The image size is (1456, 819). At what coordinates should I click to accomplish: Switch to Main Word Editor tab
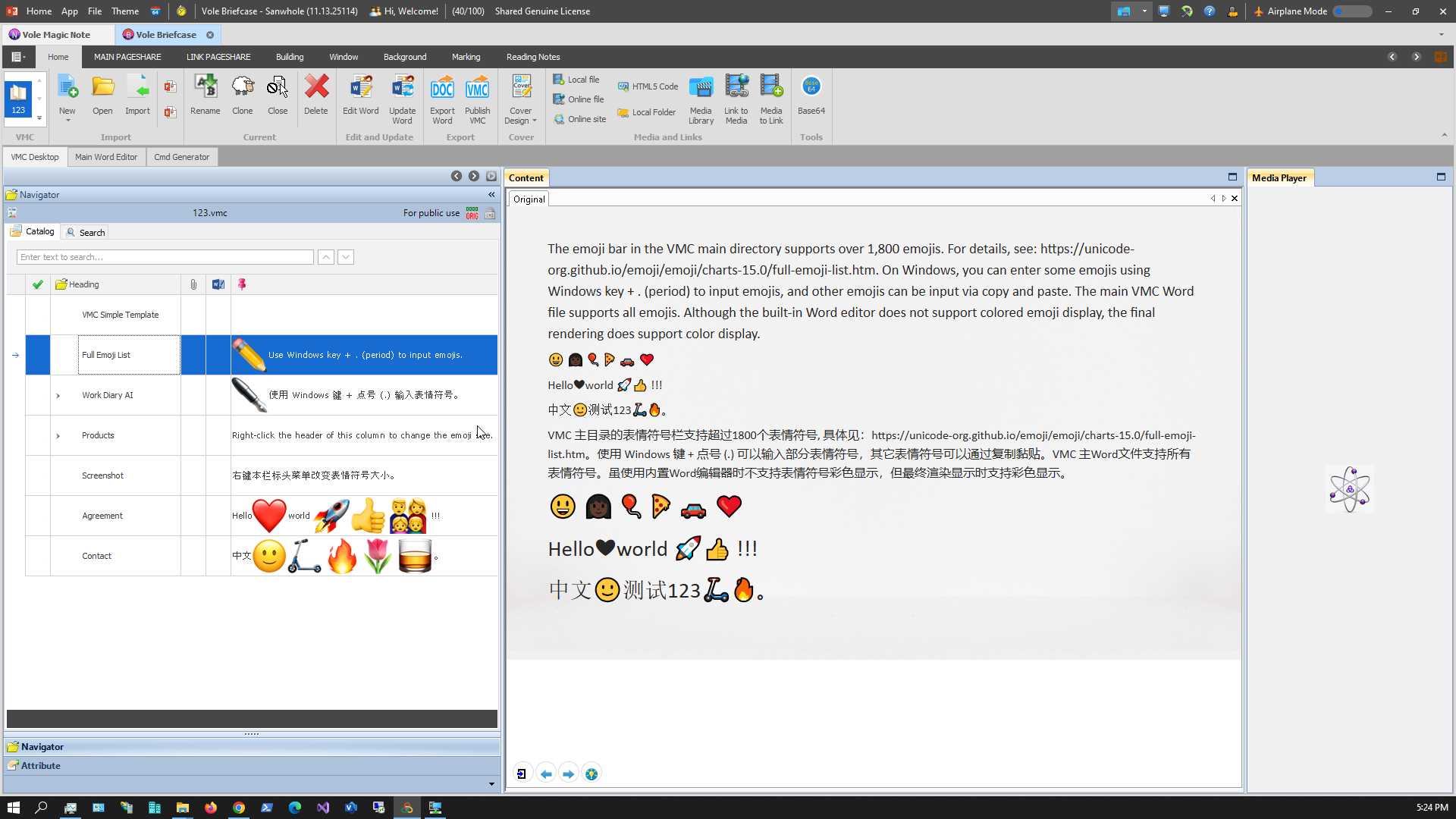tap(106, 157)
